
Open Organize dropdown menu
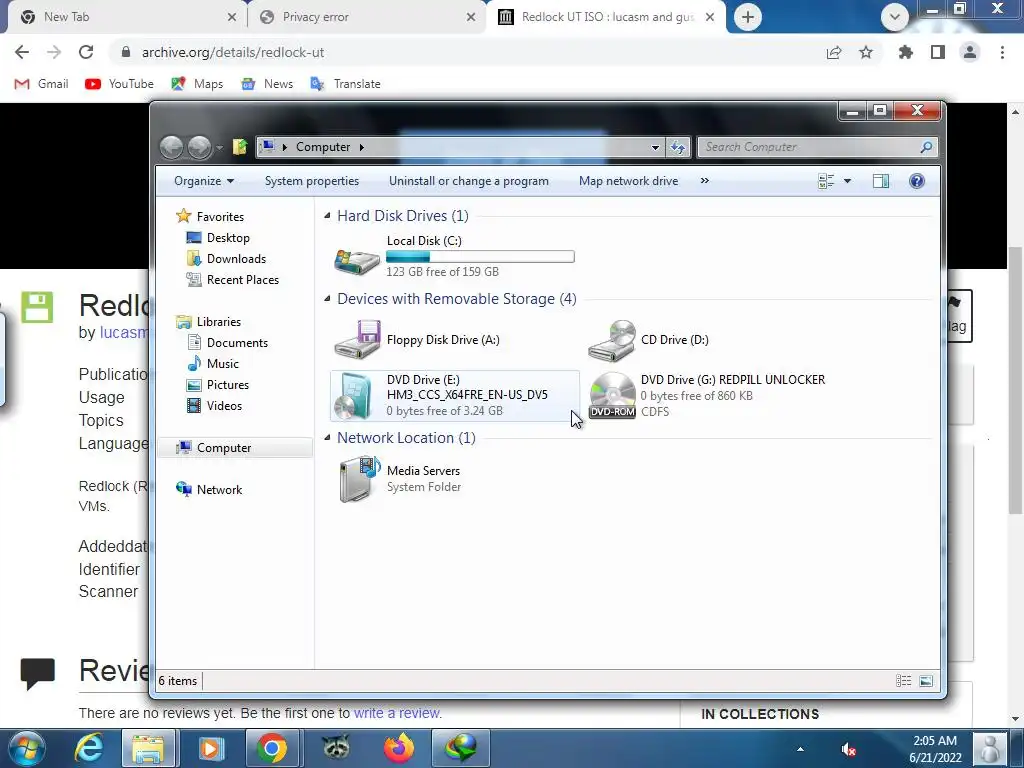[204, 181]
